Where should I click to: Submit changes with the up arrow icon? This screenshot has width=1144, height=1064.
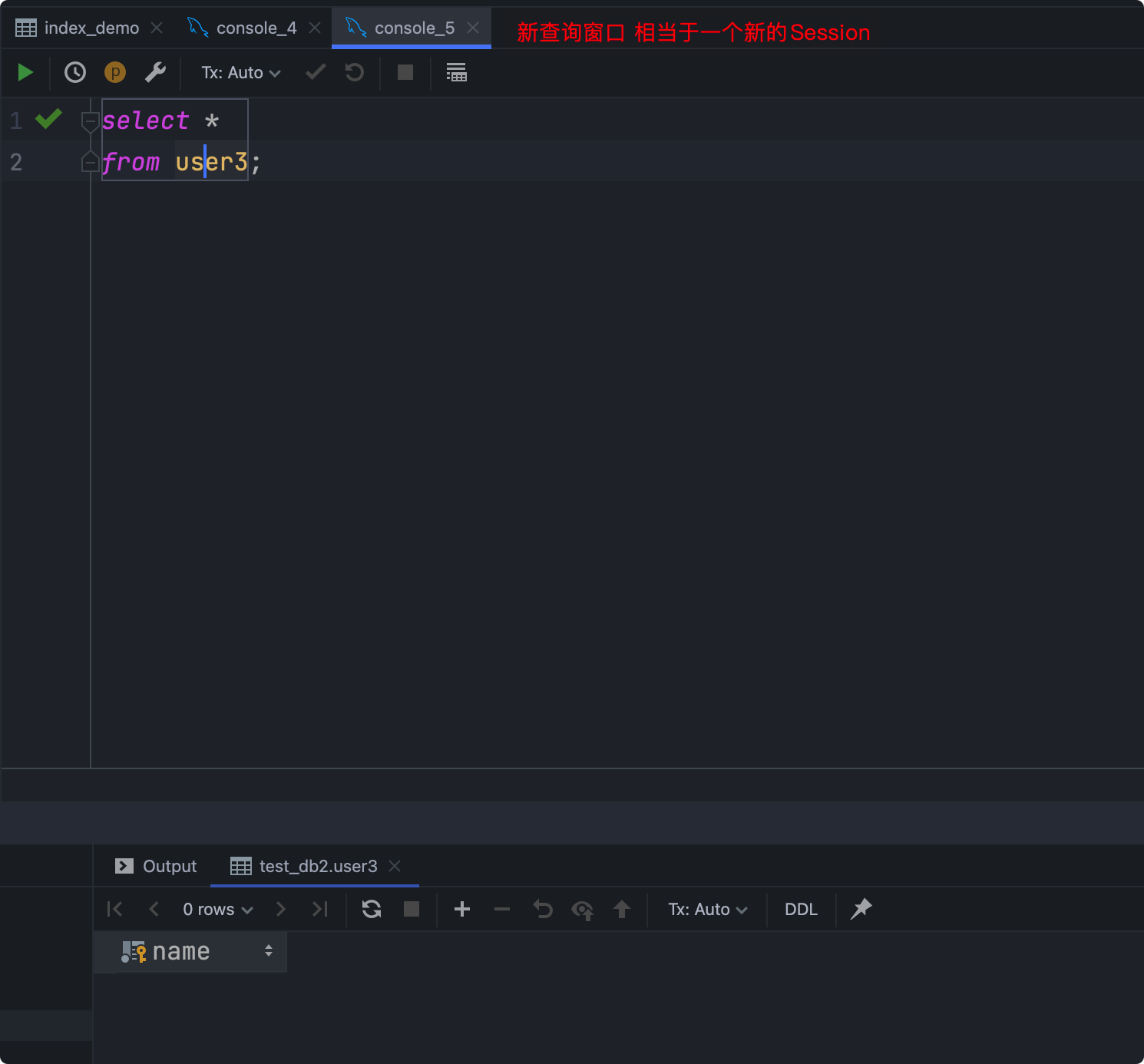tap(622, 909)
